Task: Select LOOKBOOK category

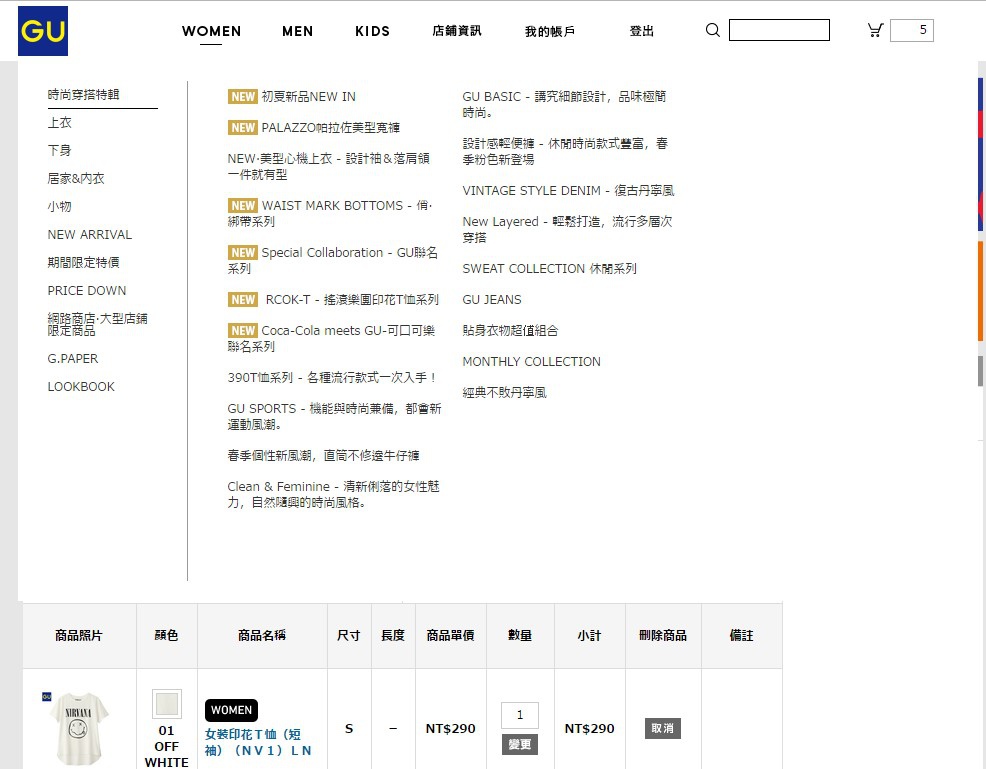Action: point(81,387)
